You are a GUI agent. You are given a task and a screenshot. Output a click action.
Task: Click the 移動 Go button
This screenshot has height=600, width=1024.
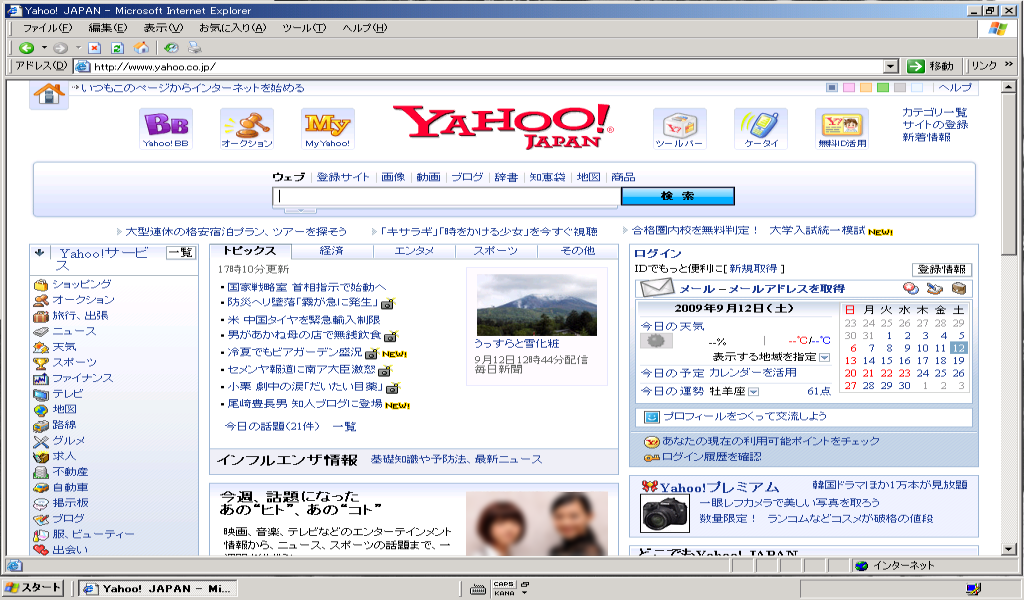click(x=931, y=66)
